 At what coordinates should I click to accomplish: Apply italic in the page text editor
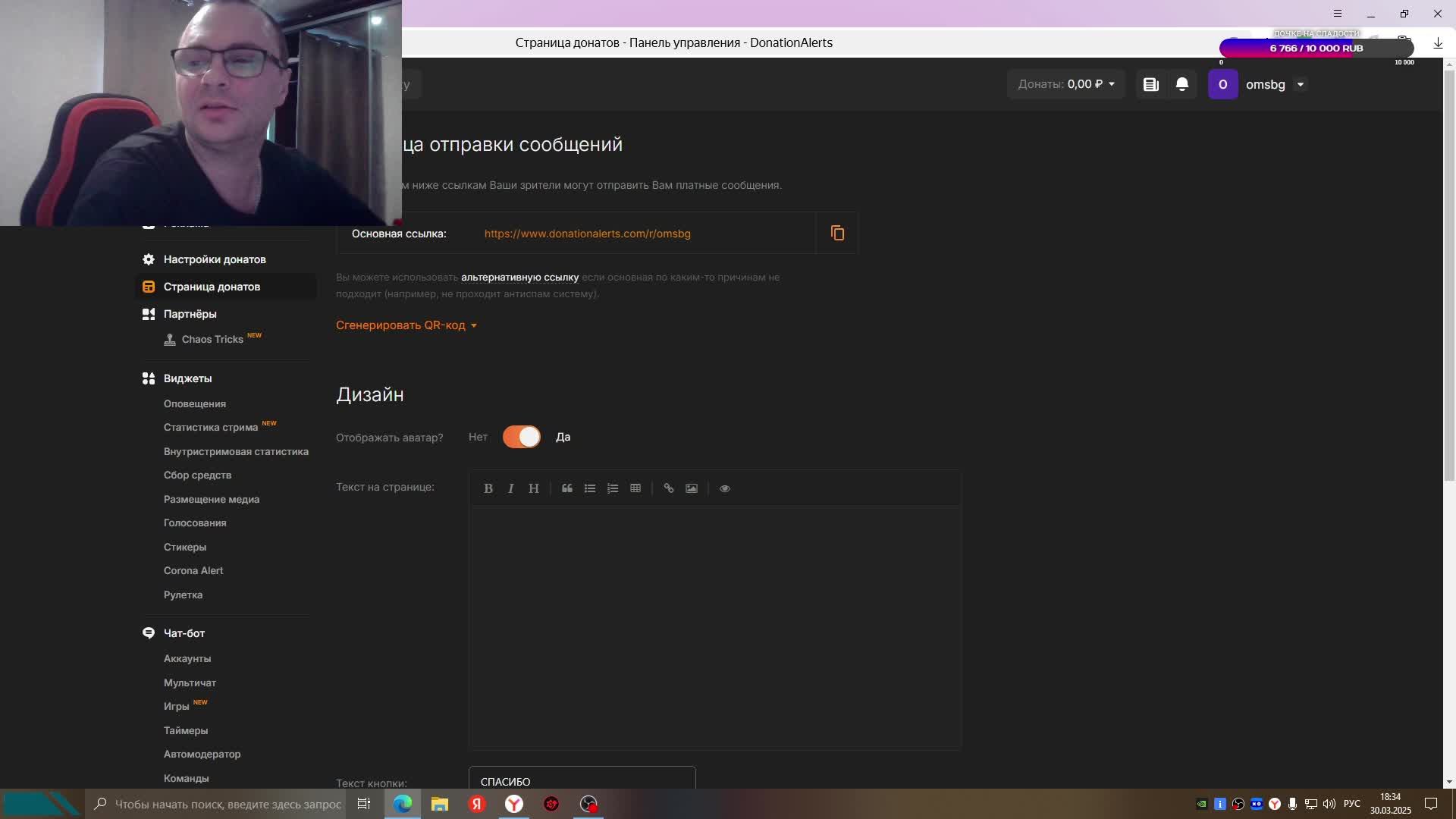point(511,488)
